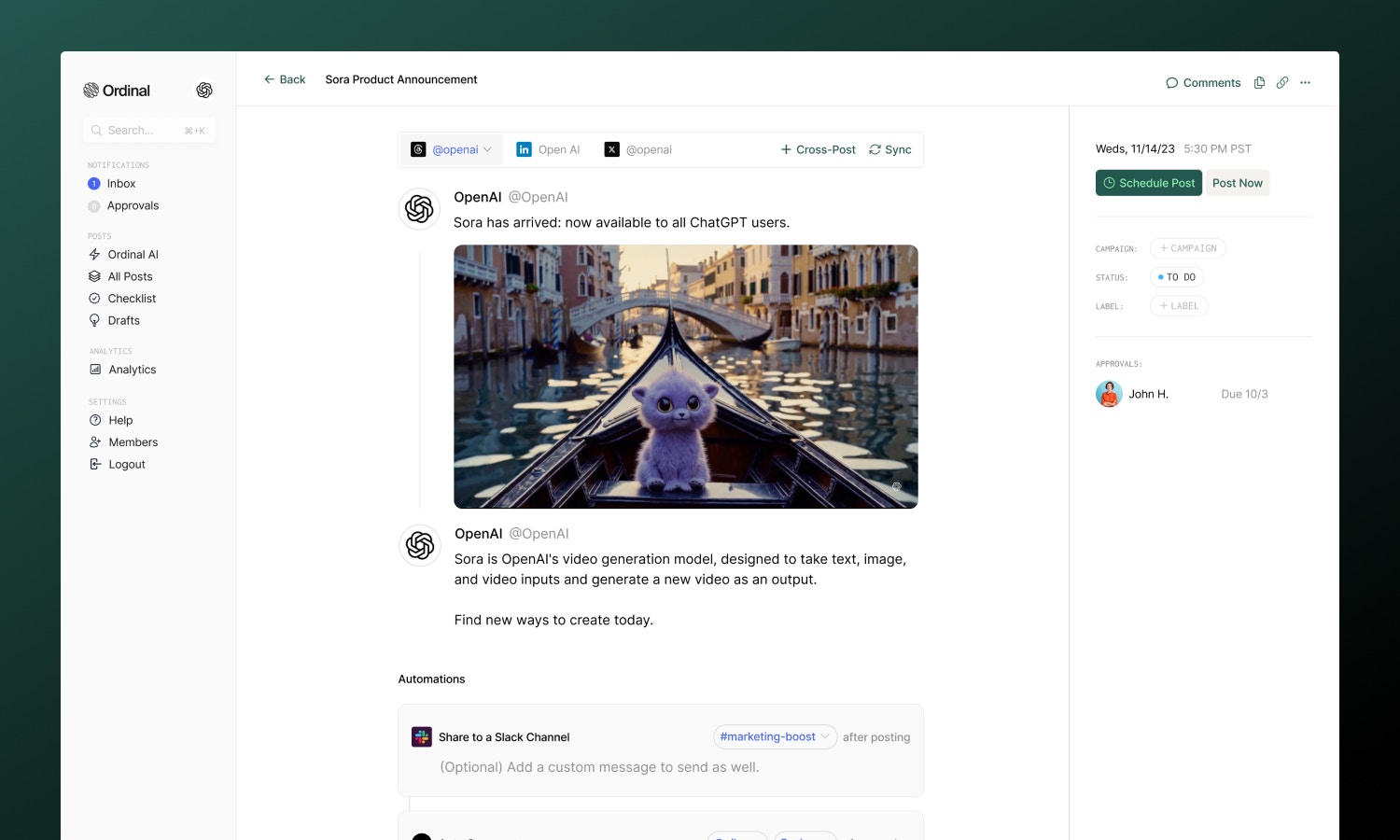Screen dimensions: 1400x840
Task: Click the optional custom message field
Action: point(599,767)
